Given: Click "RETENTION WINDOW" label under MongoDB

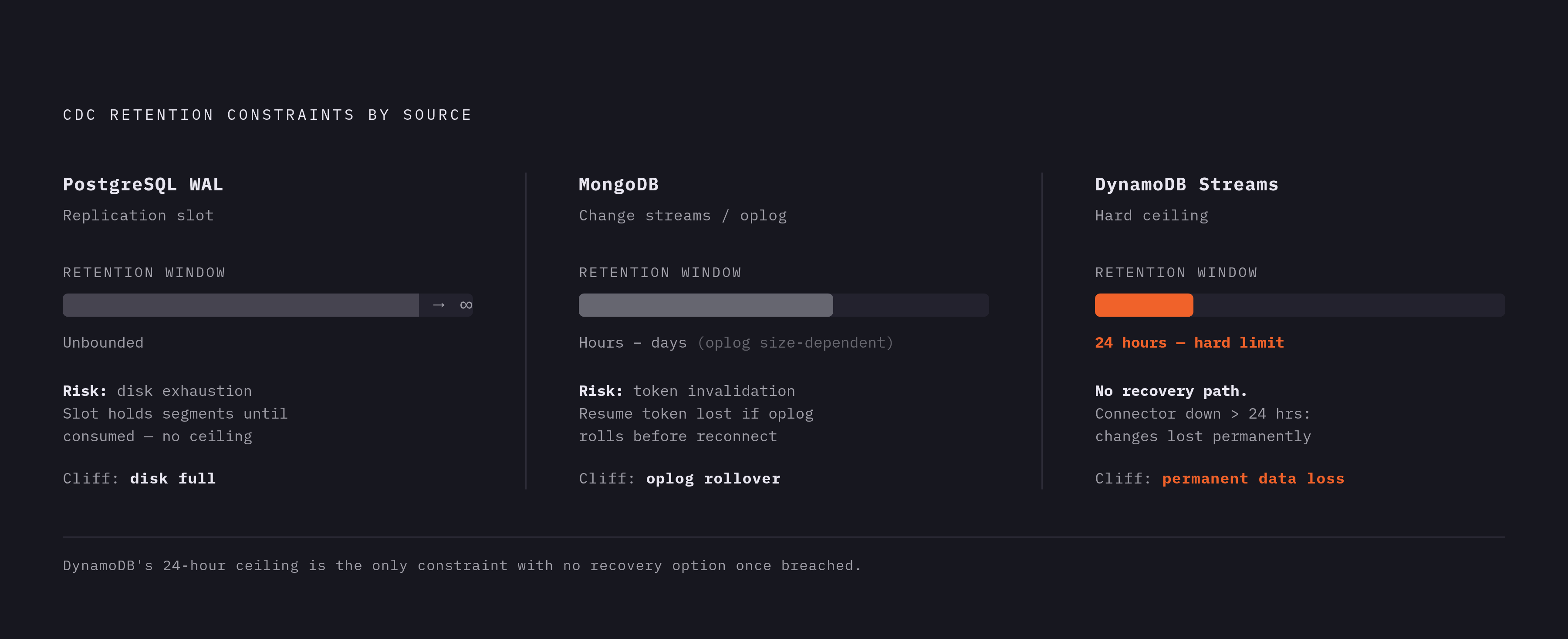Looking at the screenshot, I should pyautogui.click(x=660, y=273).
